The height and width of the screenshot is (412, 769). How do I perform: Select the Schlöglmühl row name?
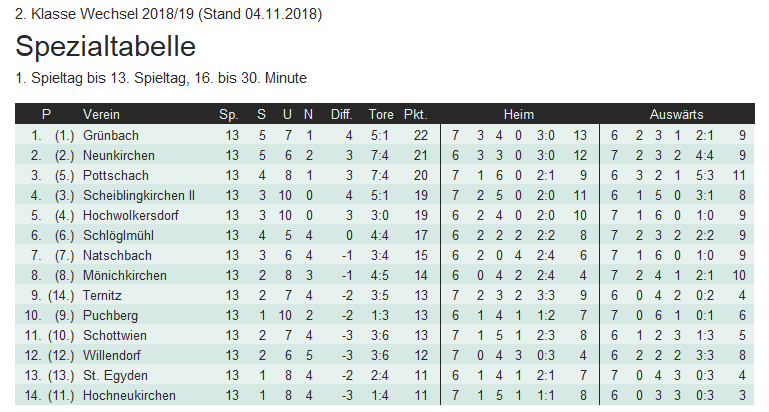coord(119,235)
